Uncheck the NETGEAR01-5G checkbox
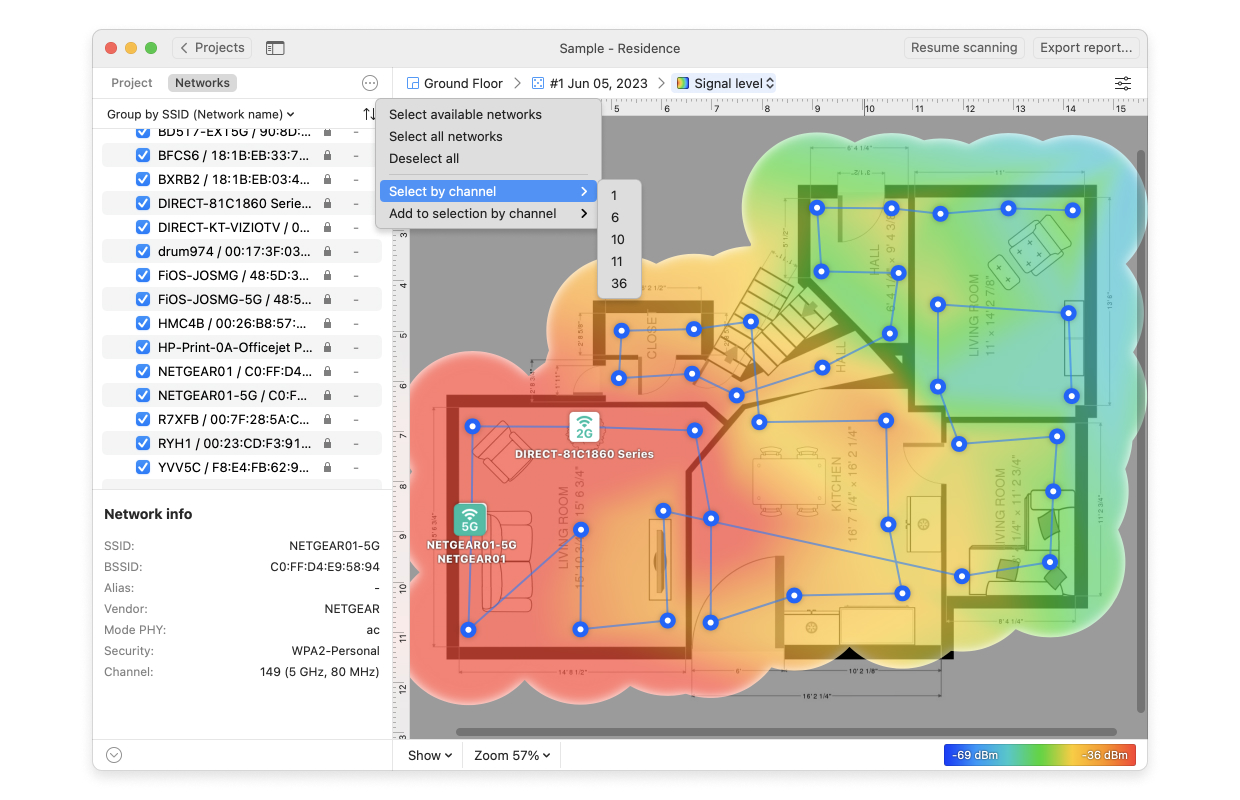This screenshot has width=1240, height=800. [142, 395]
